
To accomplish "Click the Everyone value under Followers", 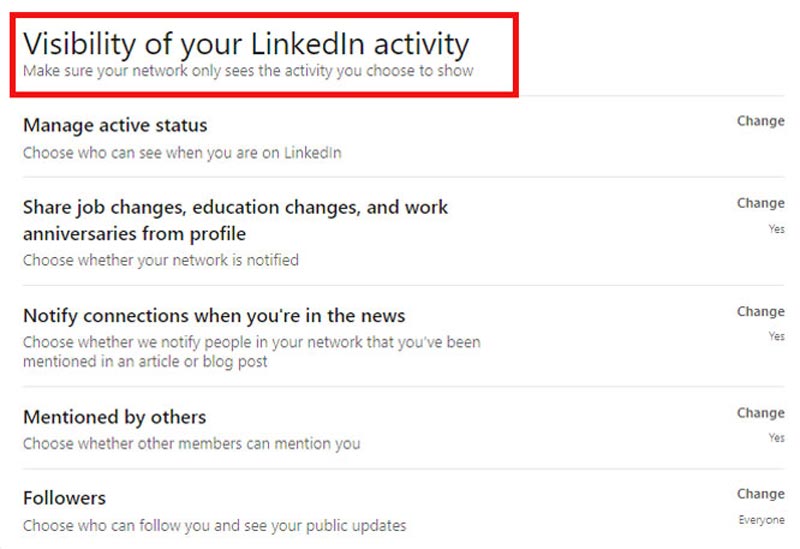I will point(762,520).
